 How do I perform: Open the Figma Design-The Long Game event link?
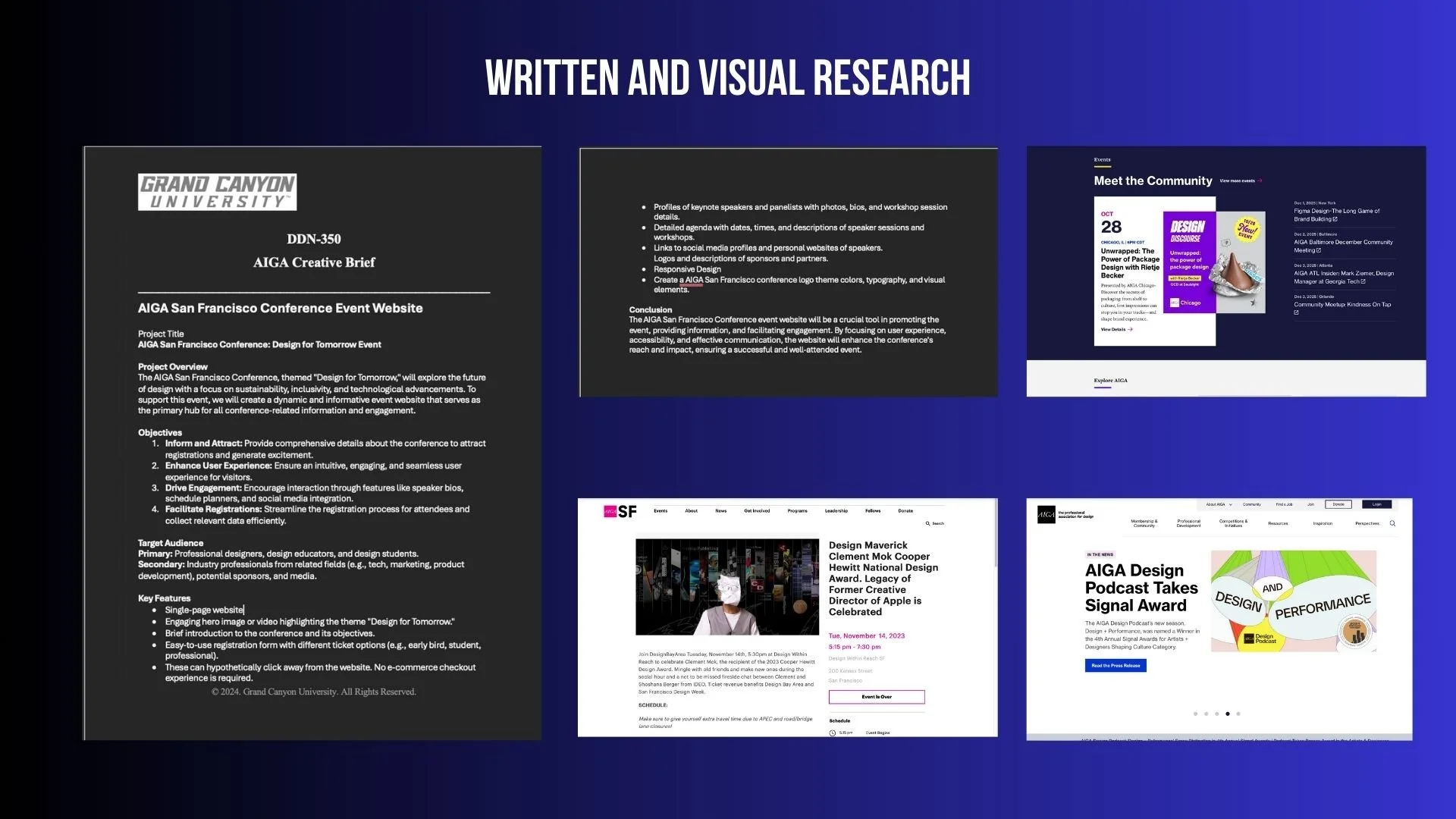pos(1337,215)
